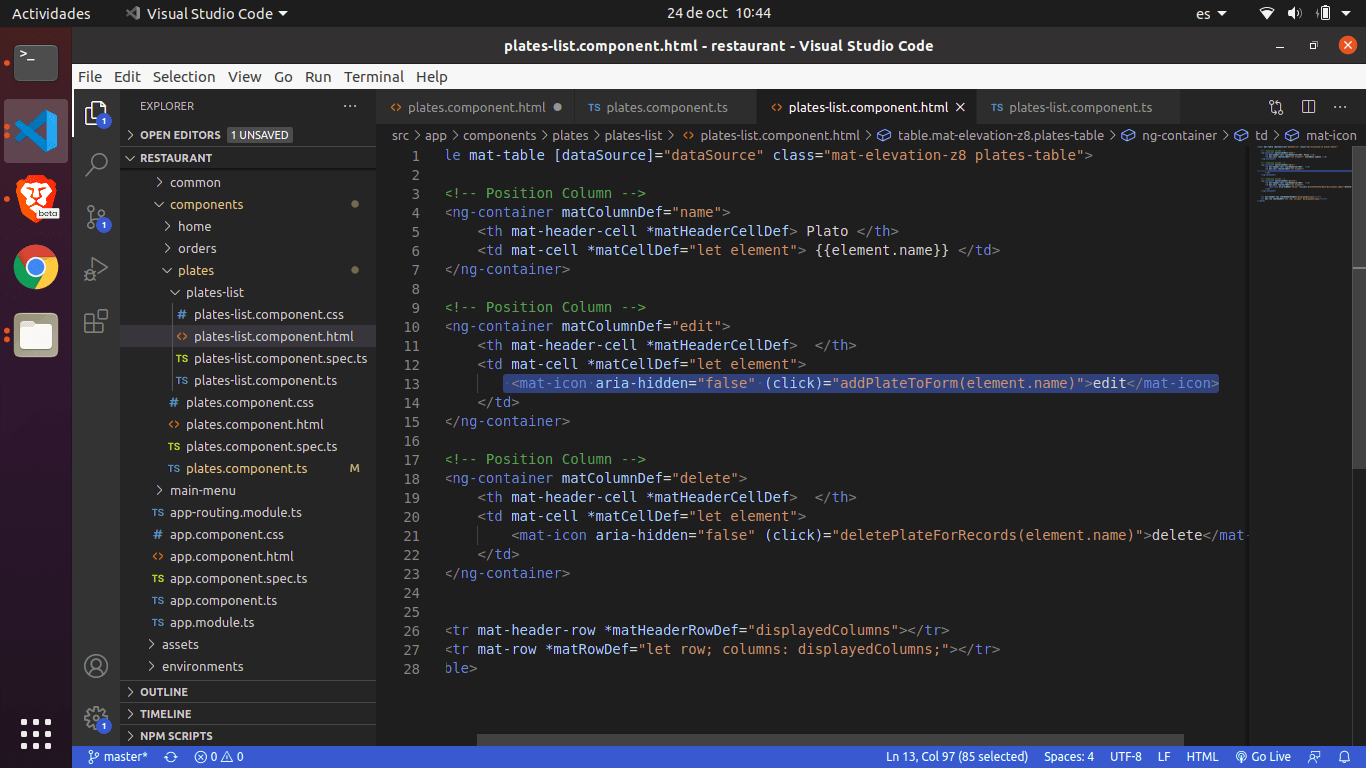
Task: Open the Accounts icon in activity bar
Action: [x=96, y=666]
